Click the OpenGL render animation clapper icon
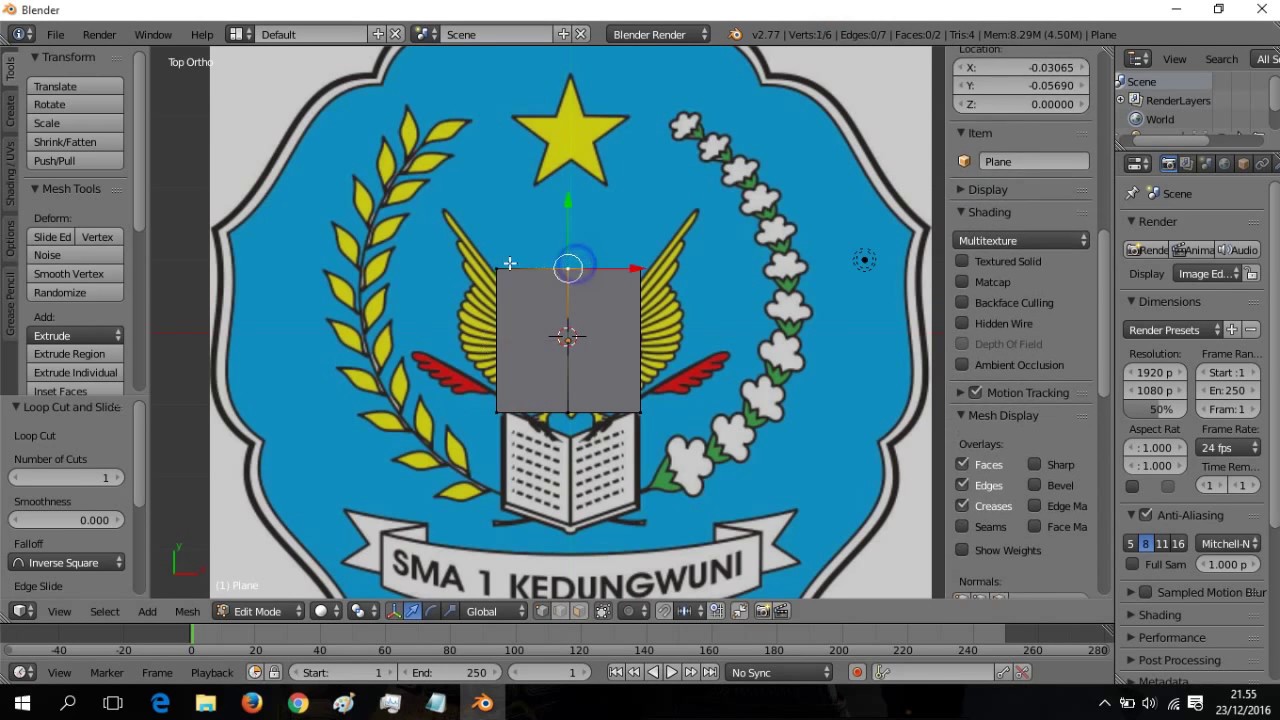Image resolution: width=1280 pixels, height=720 pixels. click(781, 611)
